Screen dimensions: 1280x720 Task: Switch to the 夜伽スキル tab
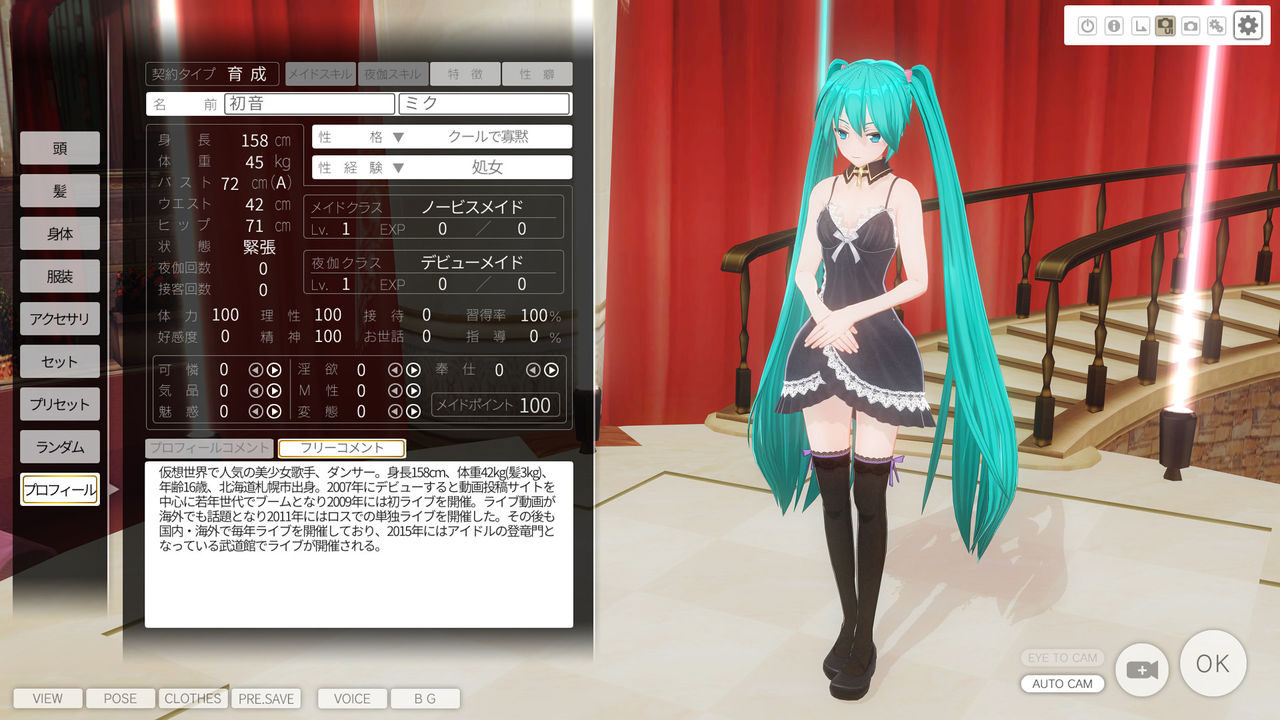pos(392,74)
